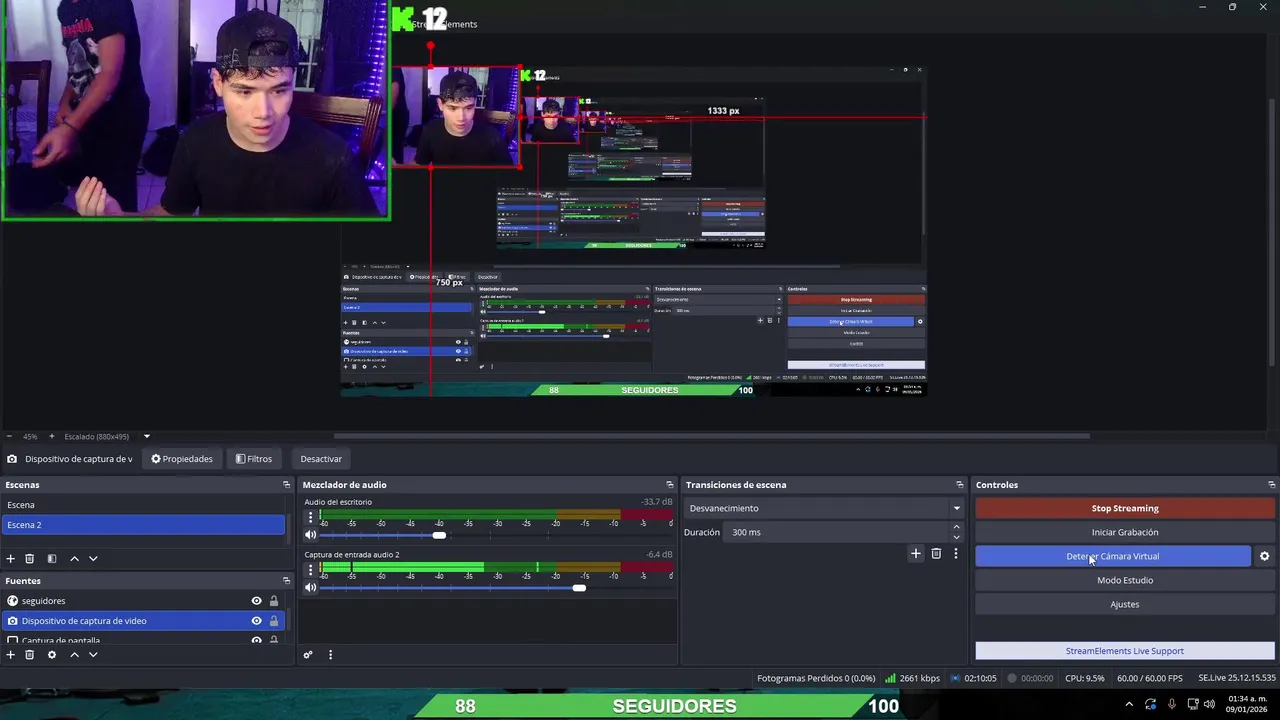Click Detener Cámara Virtual
The image size is (1280, 720).
point(1113,556)
